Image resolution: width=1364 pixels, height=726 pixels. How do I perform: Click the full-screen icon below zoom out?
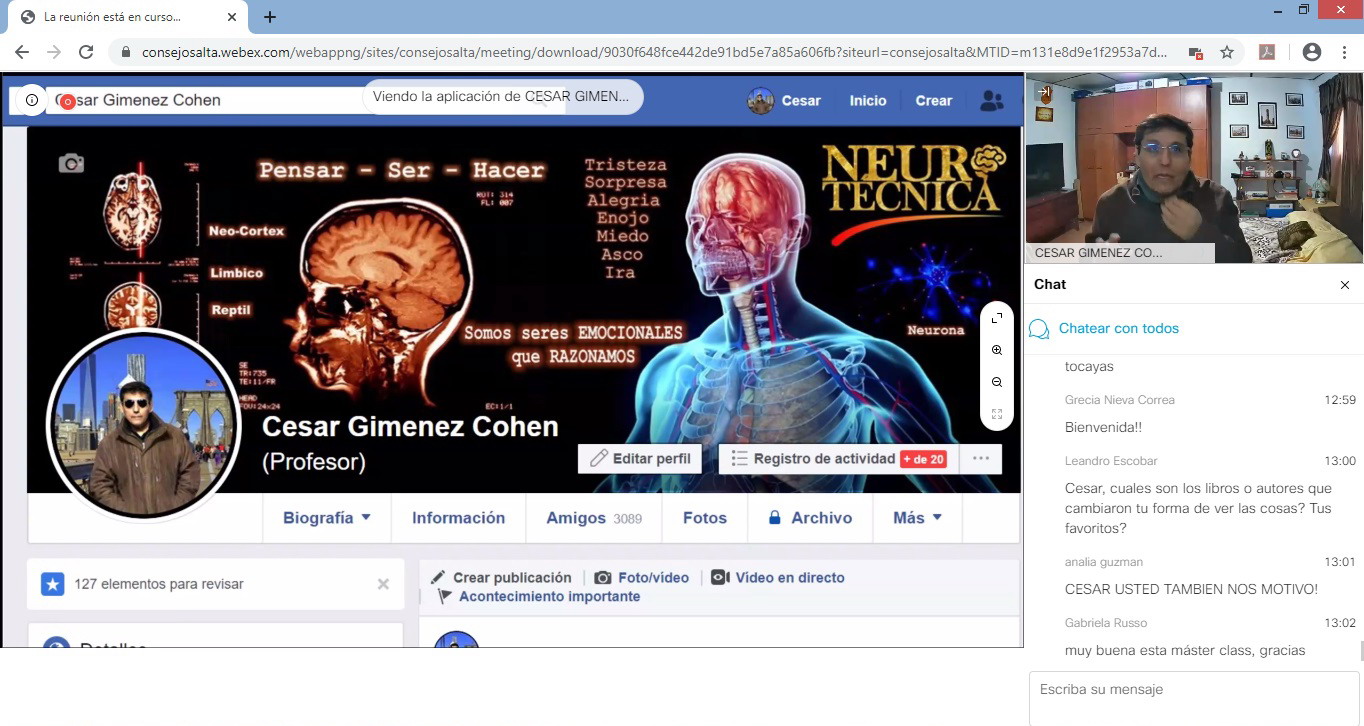click(x=997, y=413)
